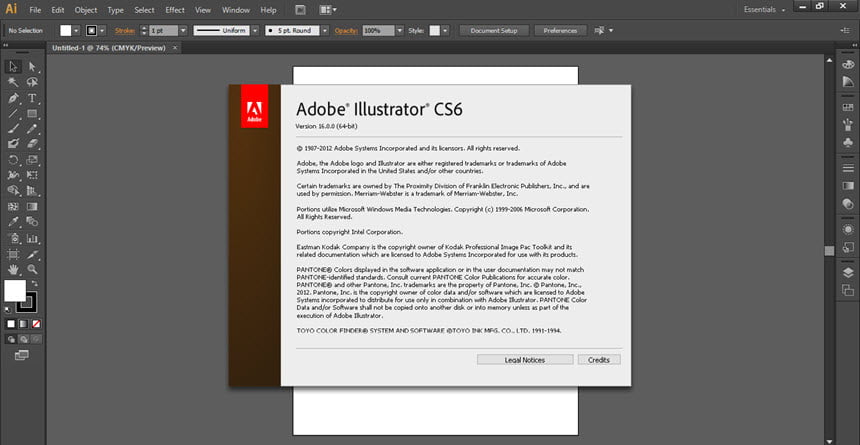Click the Fill color box in Tools panel
This screenshot has width=860, height=445.
[x=15, y=291]
